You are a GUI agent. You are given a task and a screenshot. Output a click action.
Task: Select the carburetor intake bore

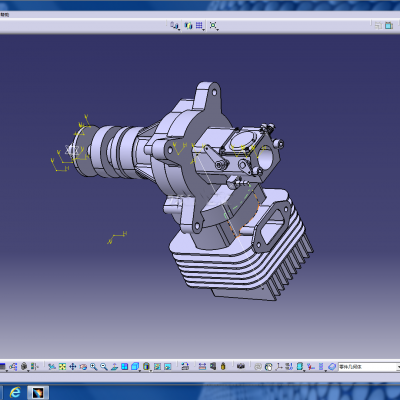[x=265, y=157]
